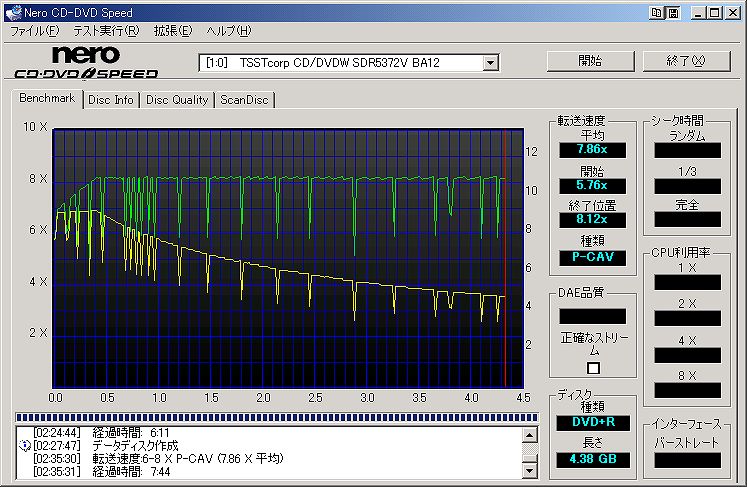Click the log scrollbar thumb
Viewport: 747px width, 487px height.
pyautogui.click(x=530, y=458)
